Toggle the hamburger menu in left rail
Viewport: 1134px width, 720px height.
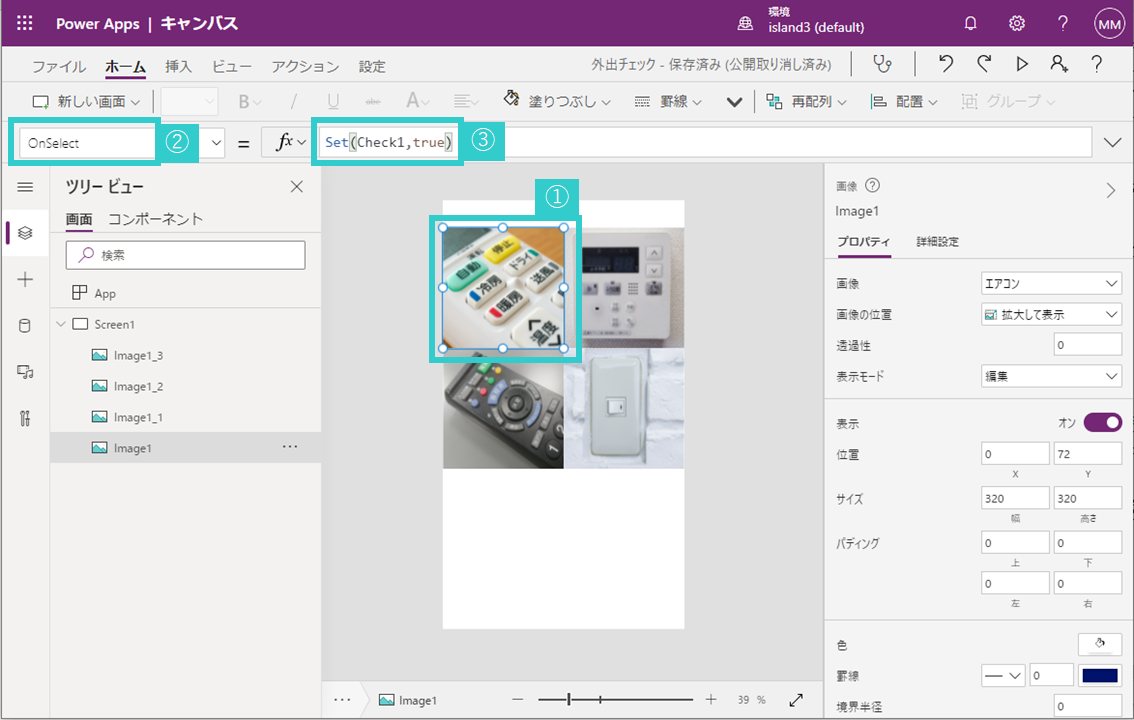click(25, 187)
